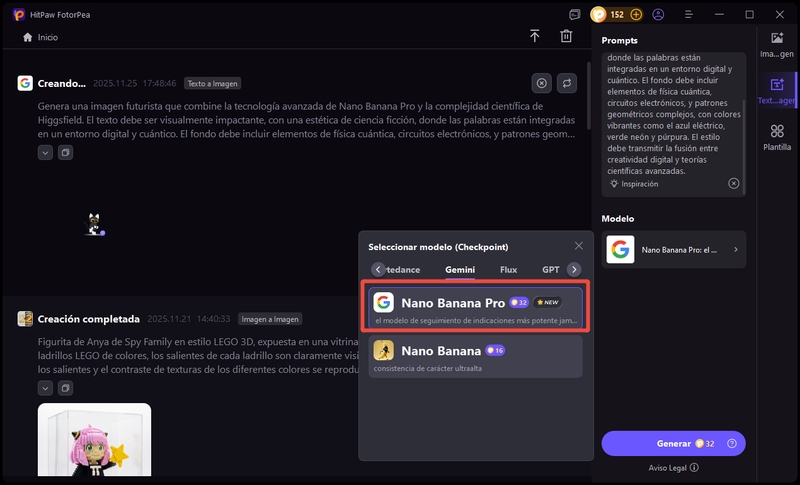Open the Anya LEGO figure thumbnail
Image resolution: width=800 pixels, height=485 pixels.
[94, 439]
